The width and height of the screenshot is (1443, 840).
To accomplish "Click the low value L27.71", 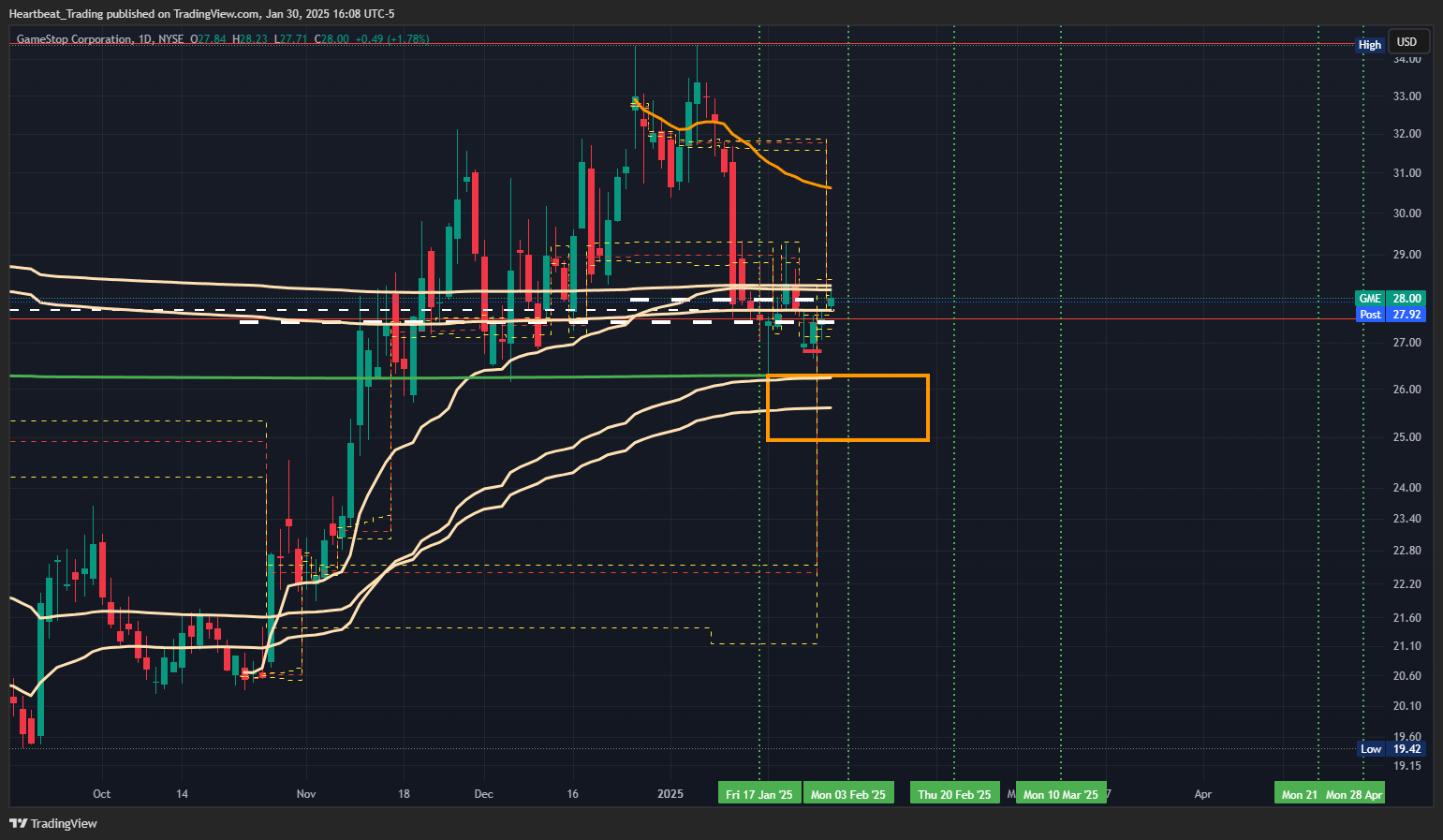I will (x=291, y=39).
